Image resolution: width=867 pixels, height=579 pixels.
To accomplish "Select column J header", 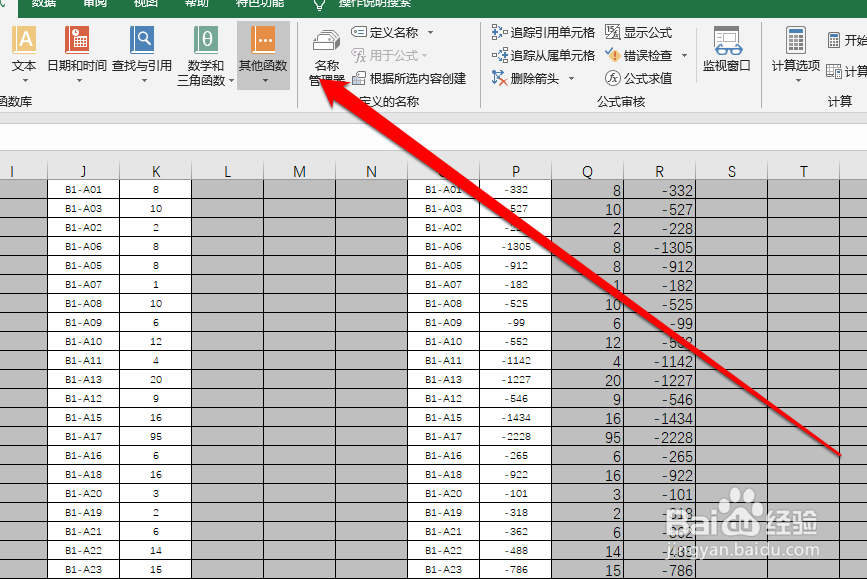I will (x=83, y=171).
